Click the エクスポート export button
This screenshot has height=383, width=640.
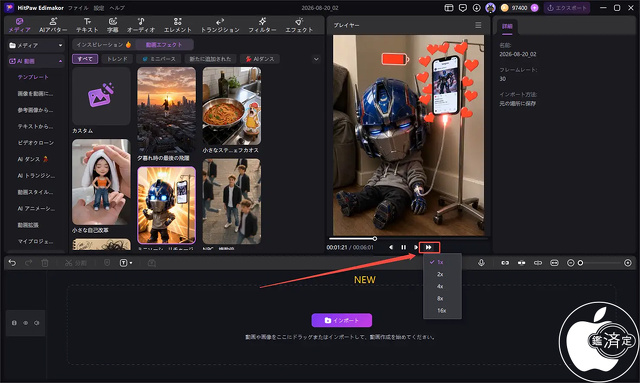pos(567,8)
